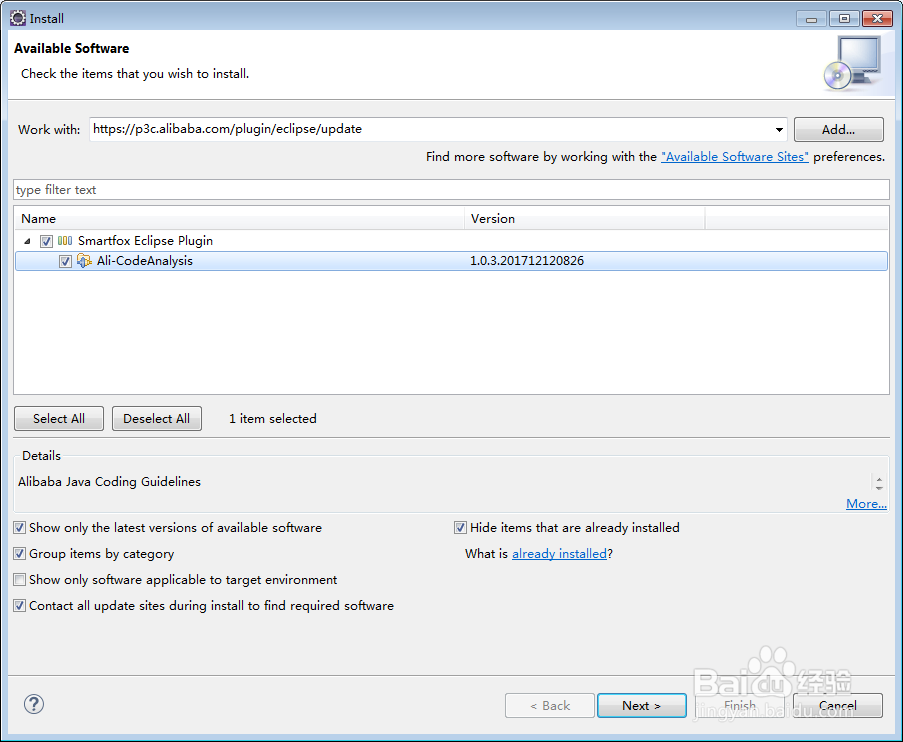This screenshot has width=903, height=742.
Task: Toggle Group items by category checkbox
Action: point(20,553)
